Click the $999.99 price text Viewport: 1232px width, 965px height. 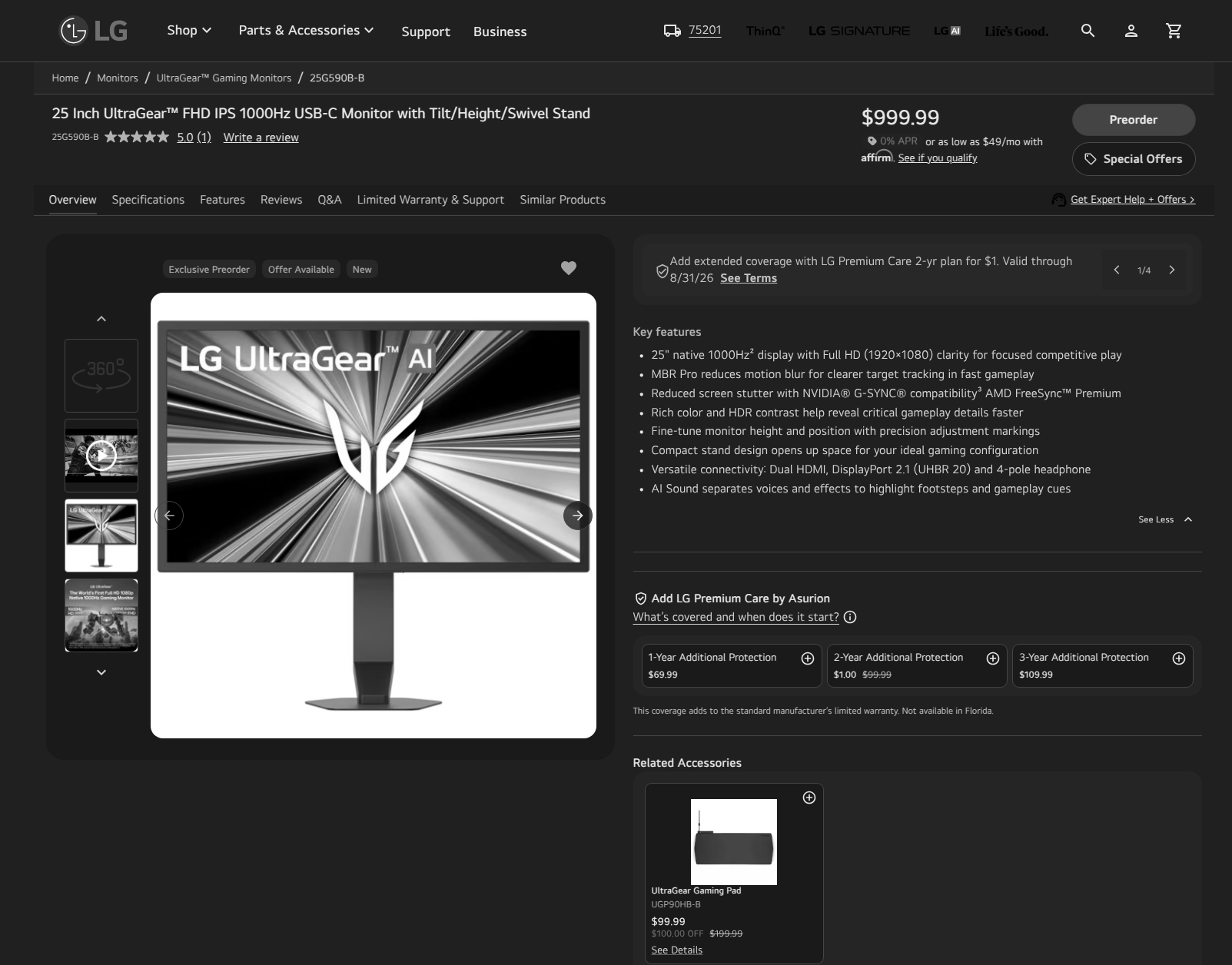[x=900, y=118]
